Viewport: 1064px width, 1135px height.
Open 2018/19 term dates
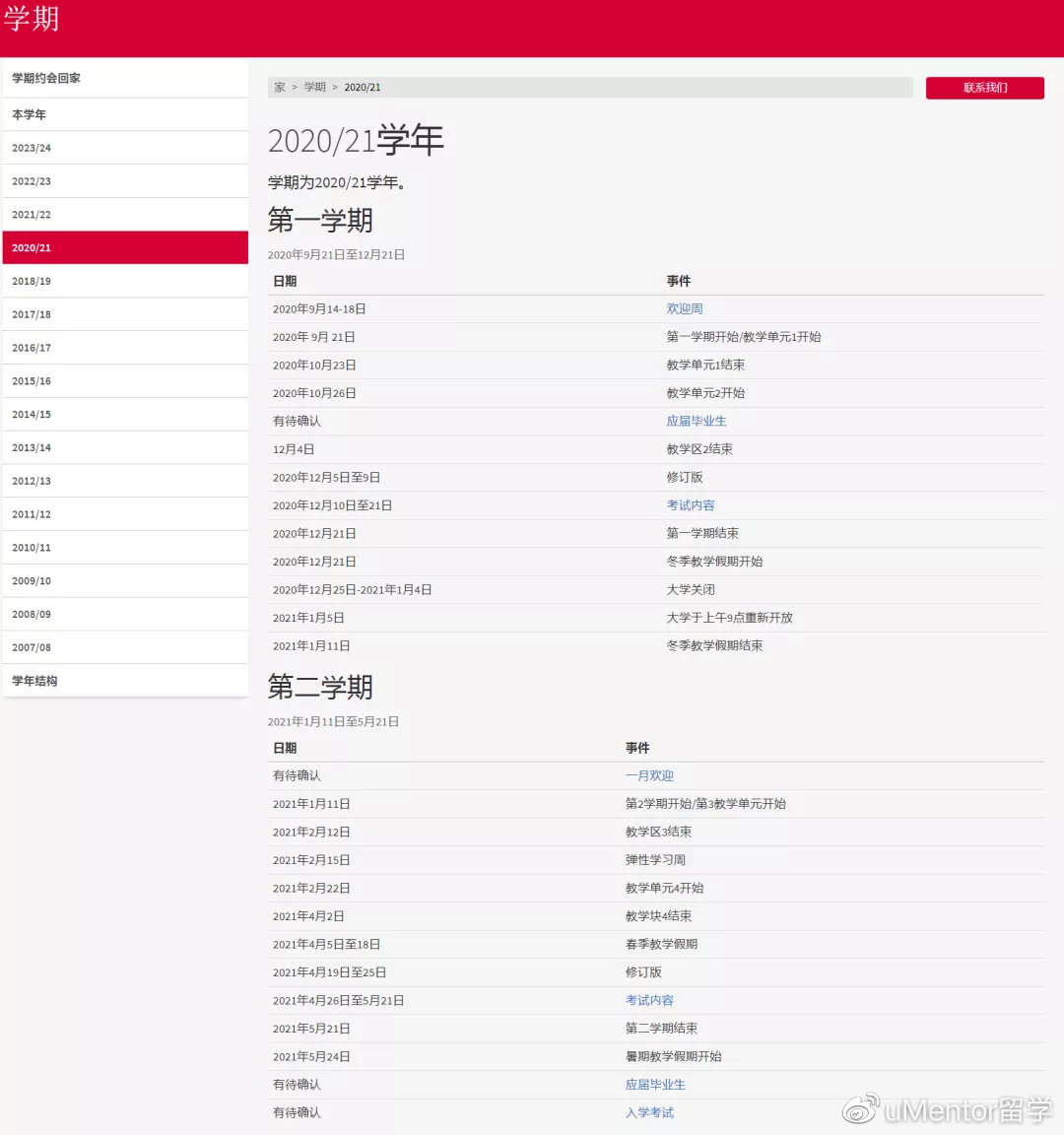tap(125, 281)
